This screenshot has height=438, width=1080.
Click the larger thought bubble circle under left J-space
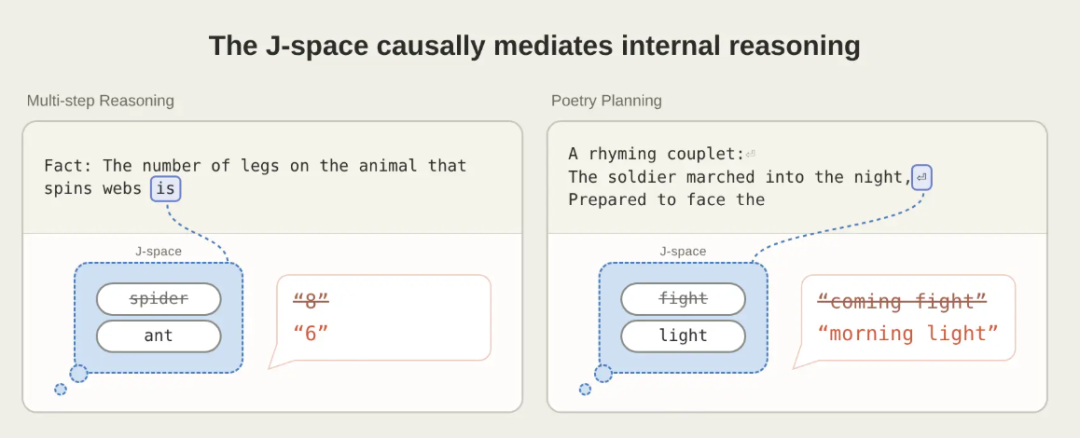[x=79, y=374]
